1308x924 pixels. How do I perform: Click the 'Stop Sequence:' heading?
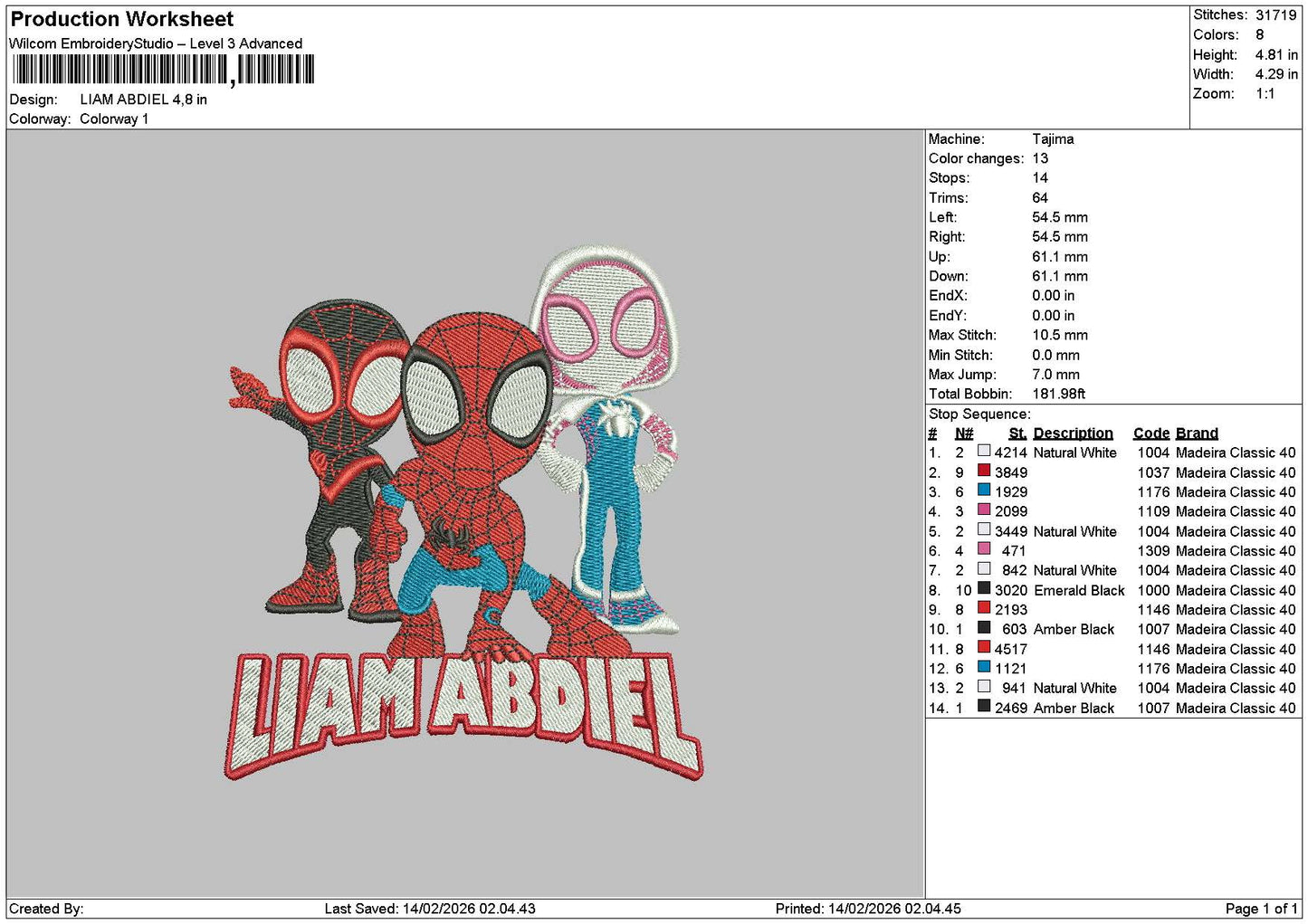pyautogui.click(x=979, y=414)
